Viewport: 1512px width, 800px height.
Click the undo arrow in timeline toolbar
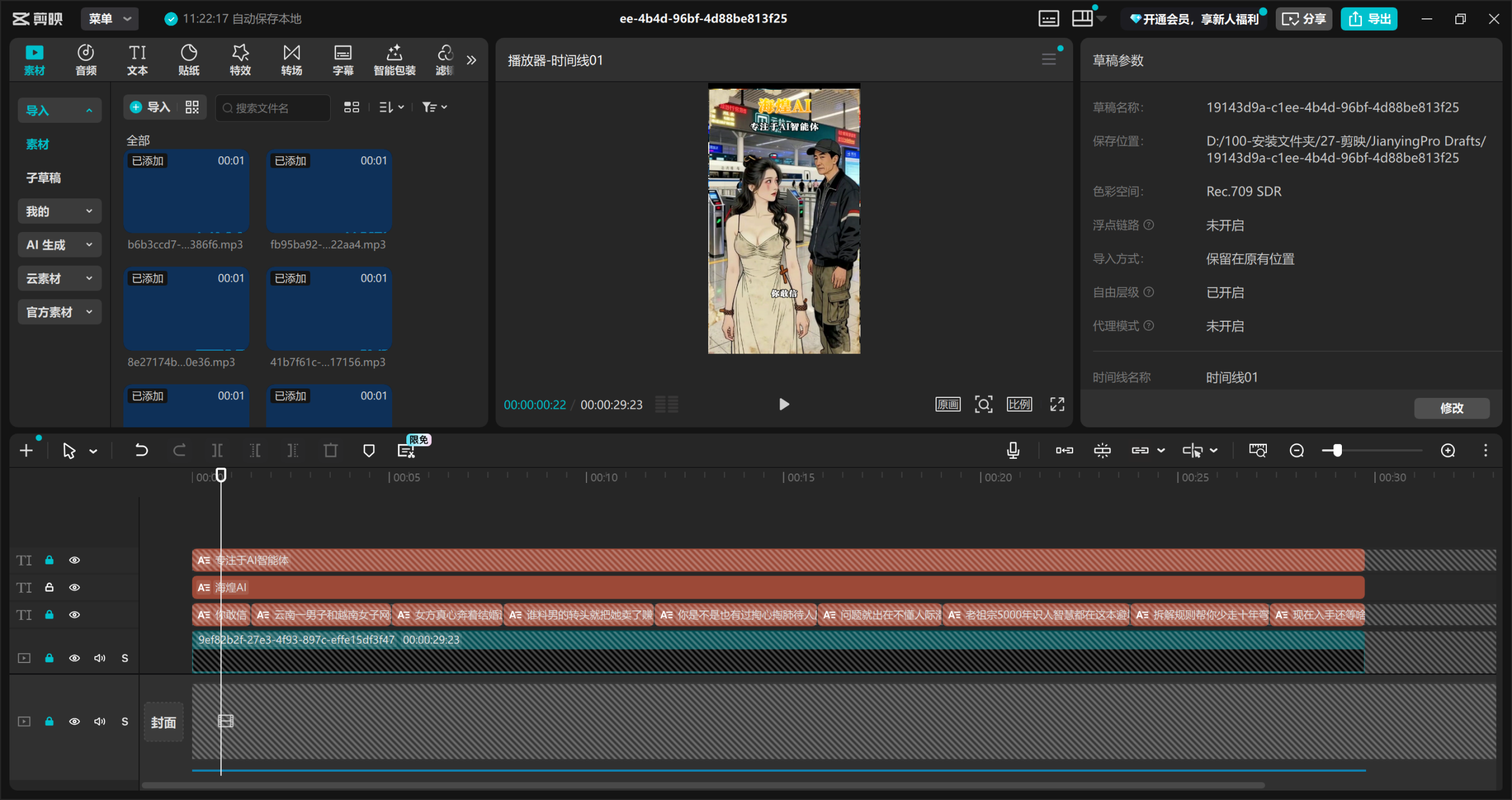(x=141, y=451)
